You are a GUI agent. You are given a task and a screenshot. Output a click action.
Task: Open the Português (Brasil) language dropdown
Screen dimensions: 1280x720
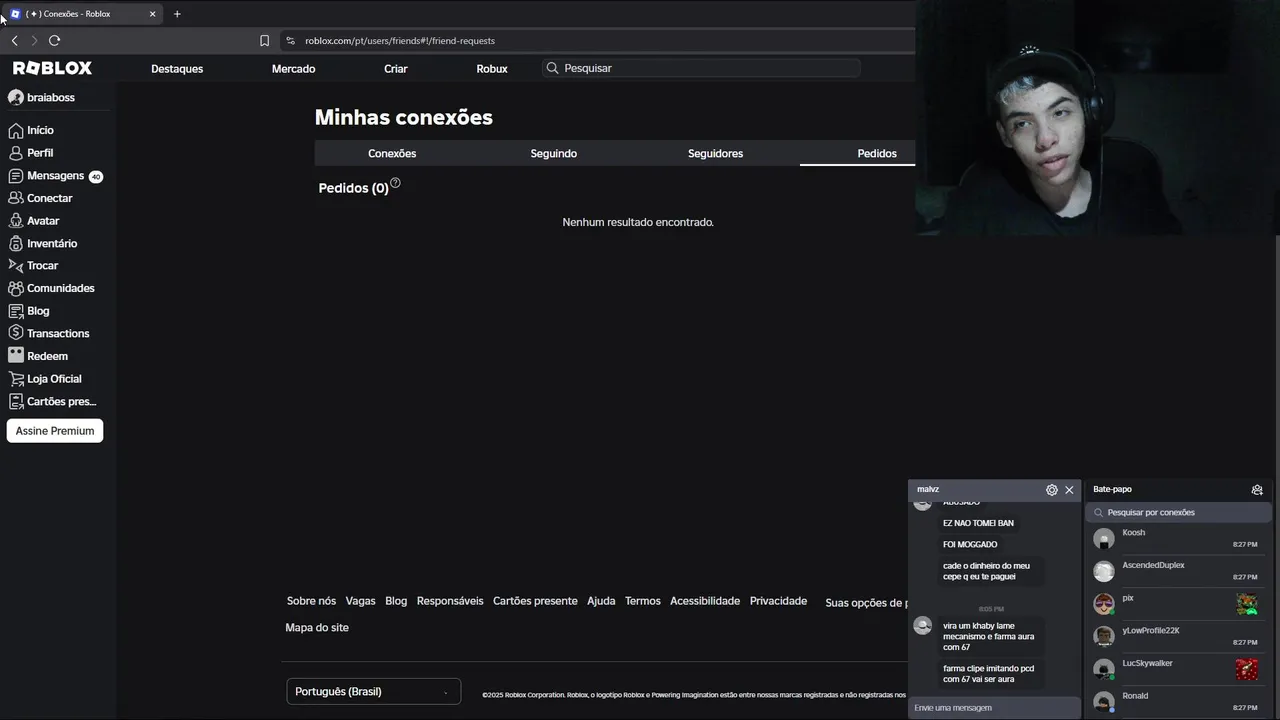click(373, 692)
